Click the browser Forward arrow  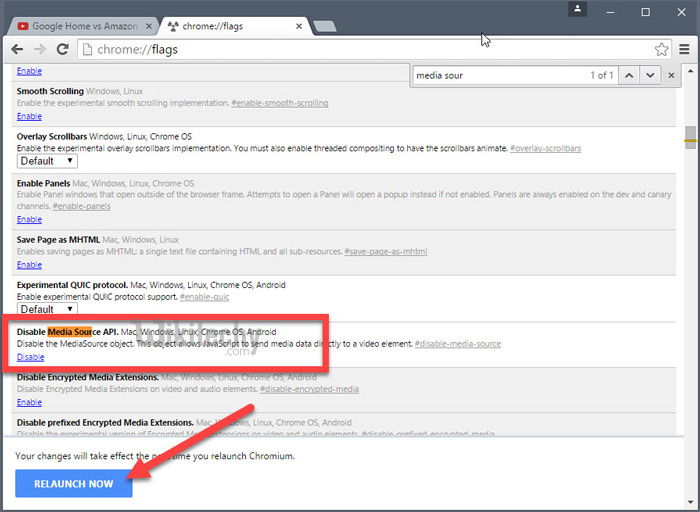[41, 48]
